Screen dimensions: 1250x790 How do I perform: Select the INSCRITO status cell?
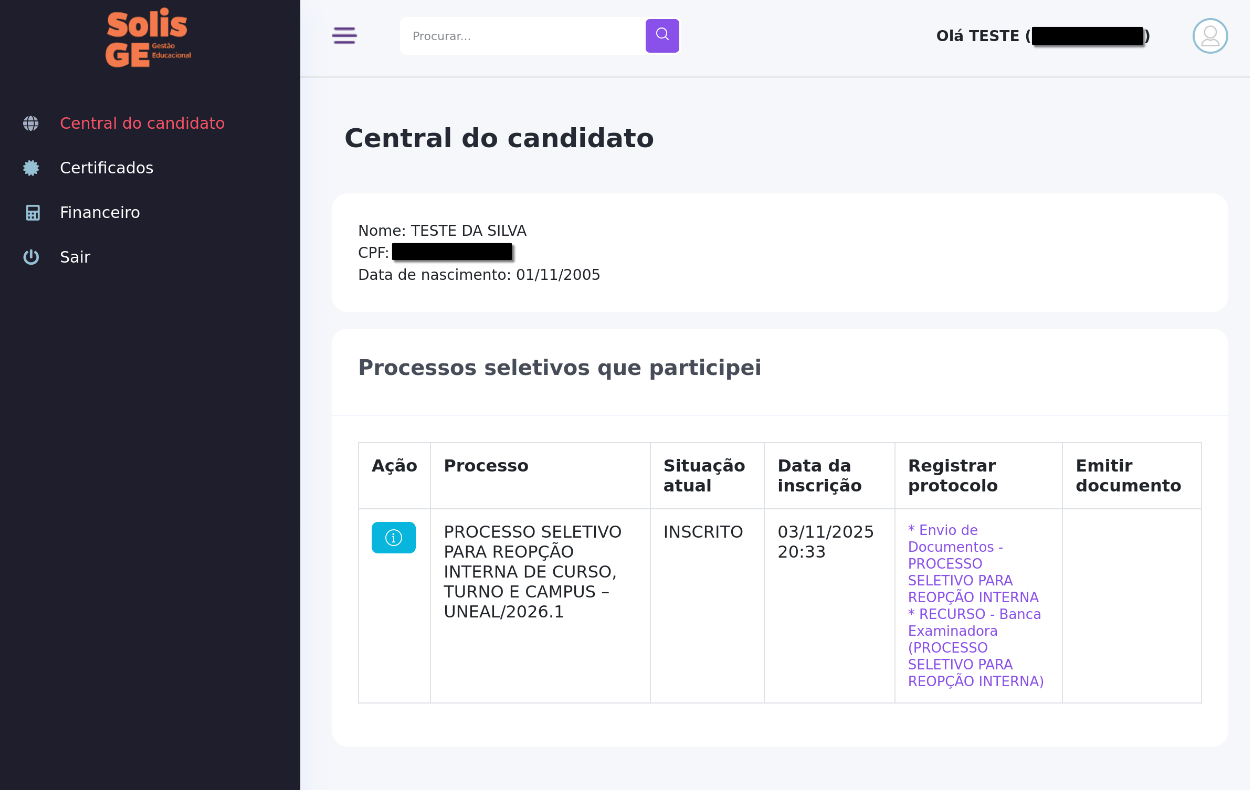[x=703, y=532]
